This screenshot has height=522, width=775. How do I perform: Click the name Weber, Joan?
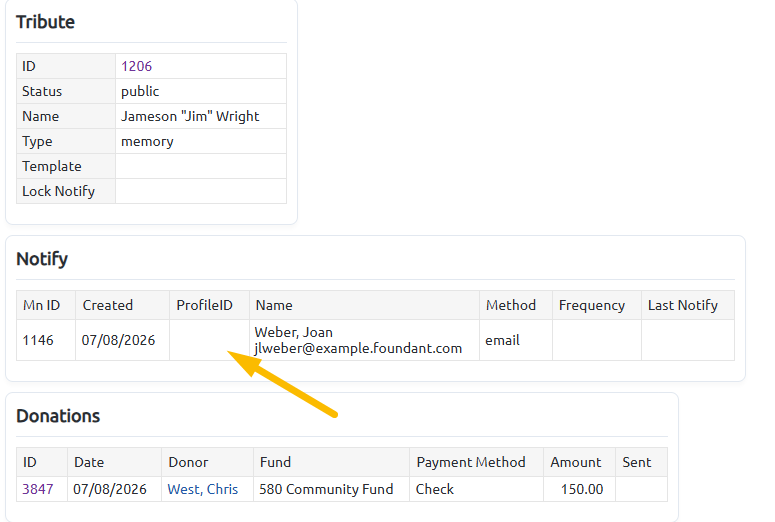[294, 332]
